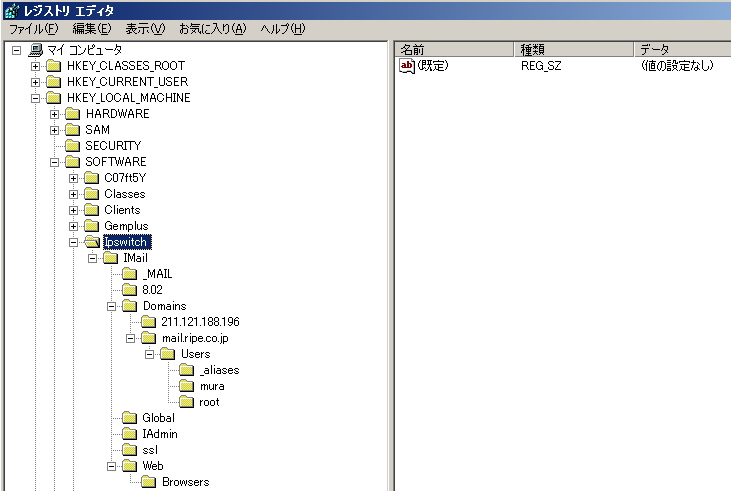Click the HKEY_LOCAL_MACHINE folder icon
The image size is (731, 491).
click(54, 98)
